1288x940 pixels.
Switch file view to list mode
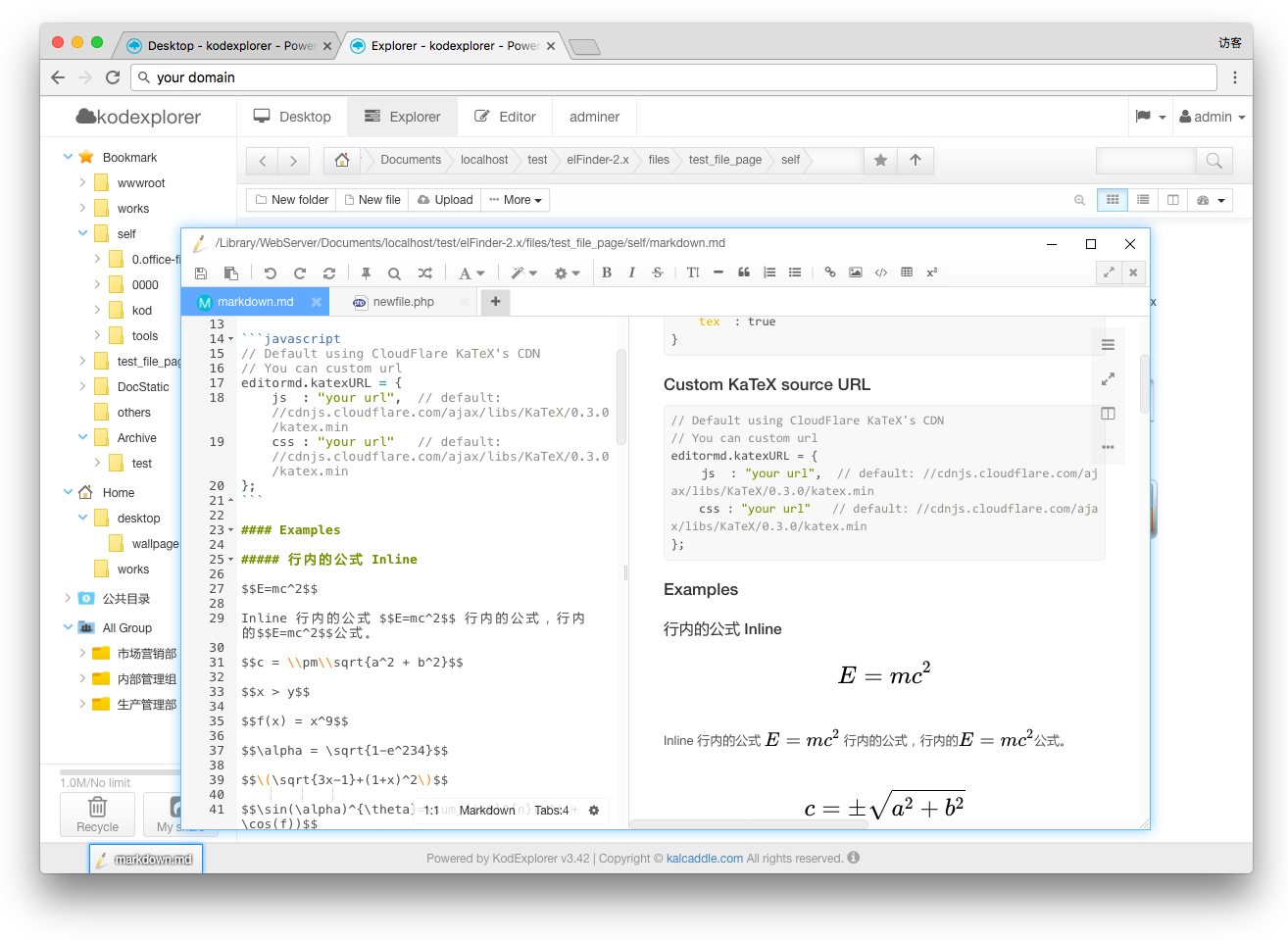point(1143,200)
